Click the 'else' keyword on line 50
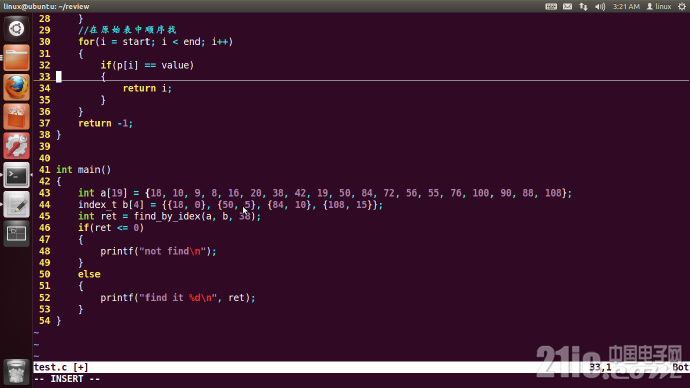 click(89, 275)
